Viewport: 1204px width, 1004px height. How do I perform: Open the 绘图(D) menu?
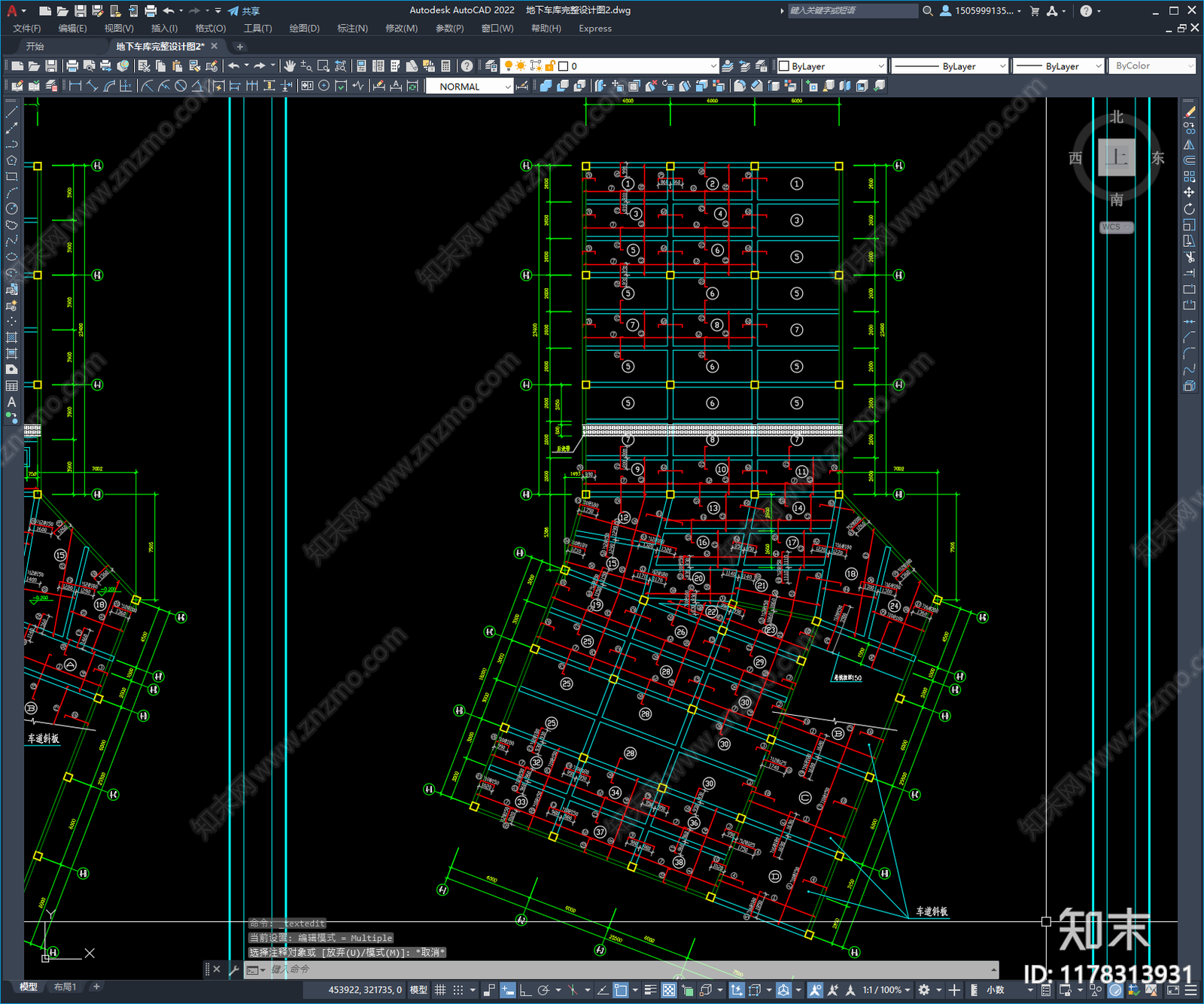click(305, 29)
